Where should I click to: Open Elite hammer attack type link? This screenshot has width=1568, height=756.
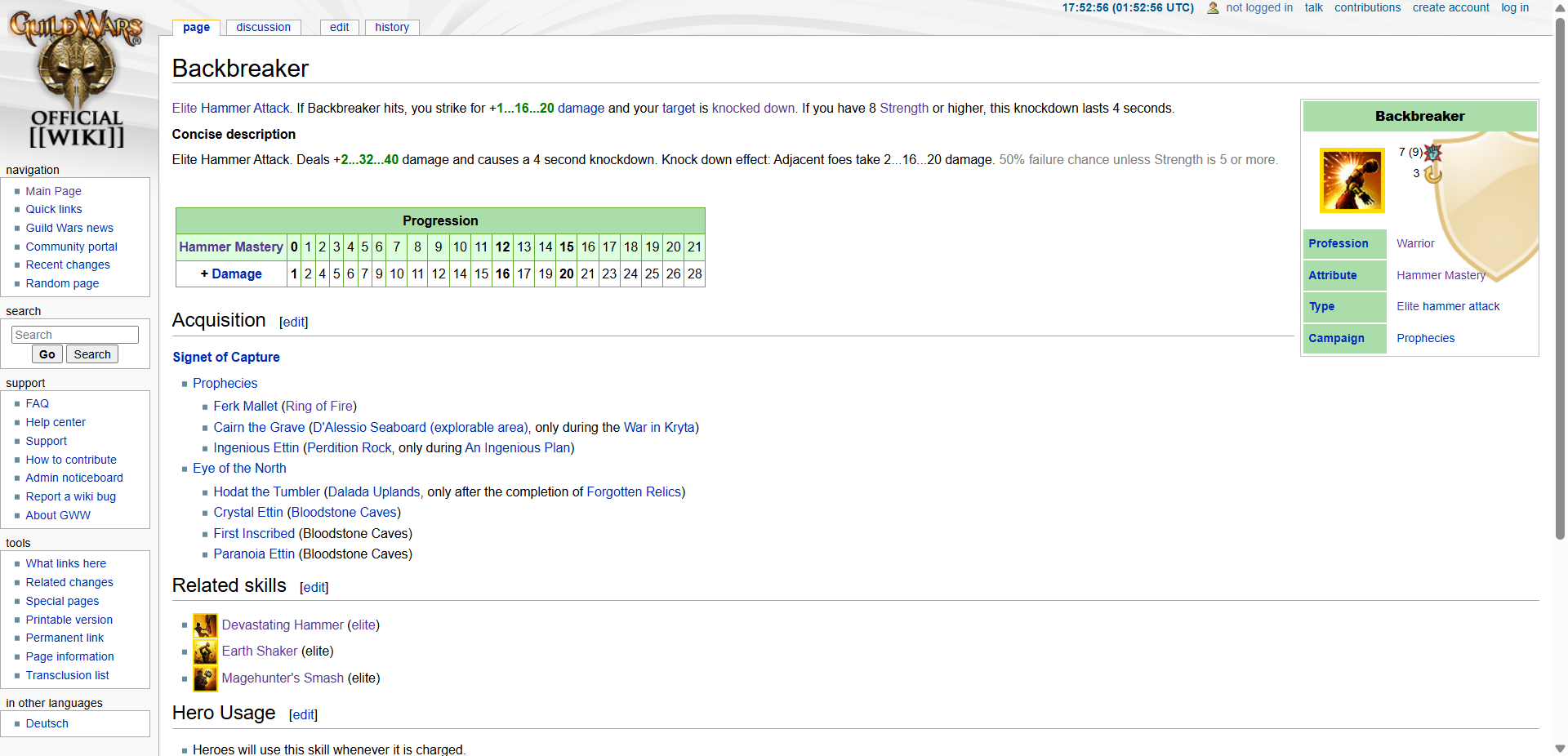tap(1448, 306)
